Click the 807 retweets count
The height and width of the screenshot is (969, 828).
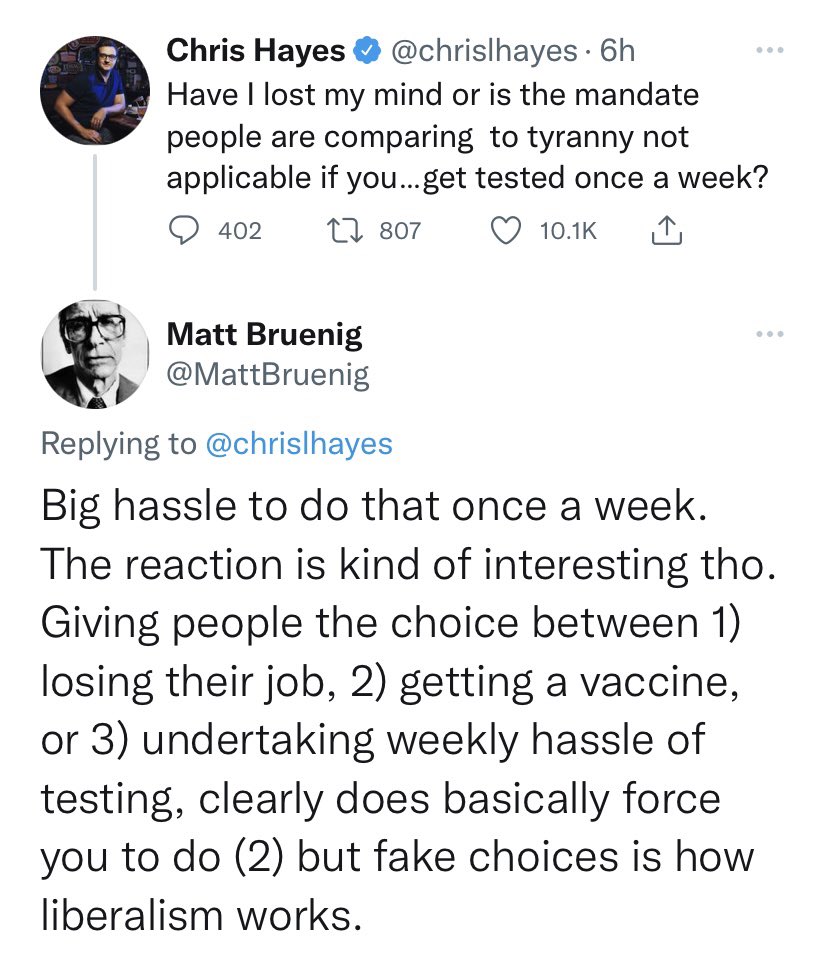point(400,231)
